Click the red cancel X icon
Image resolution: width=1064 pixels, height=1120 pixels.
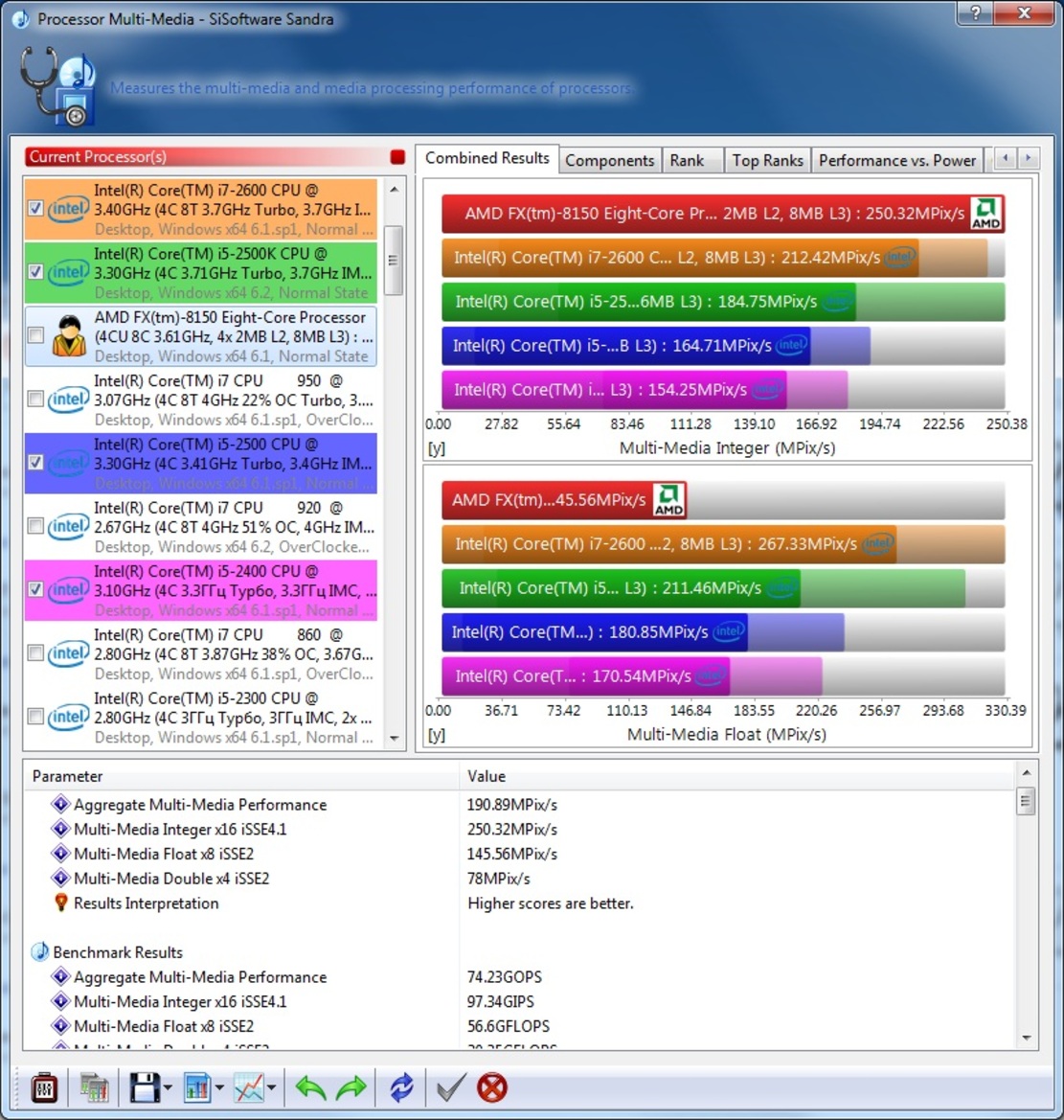(492, 1087)
